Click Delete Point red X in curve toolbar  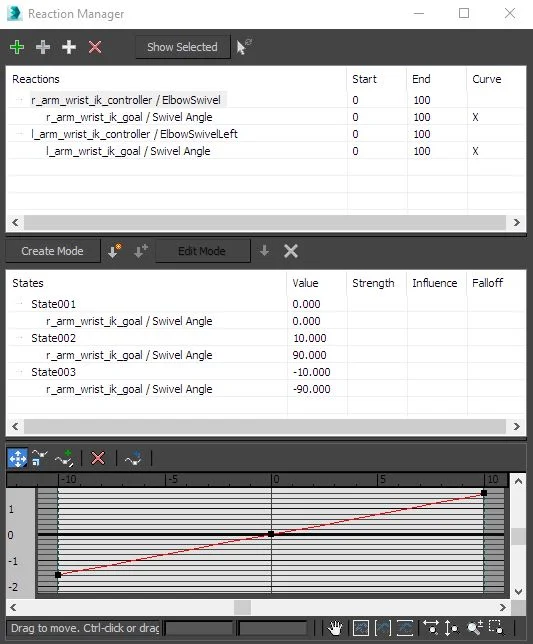click(x=98, y=458)
